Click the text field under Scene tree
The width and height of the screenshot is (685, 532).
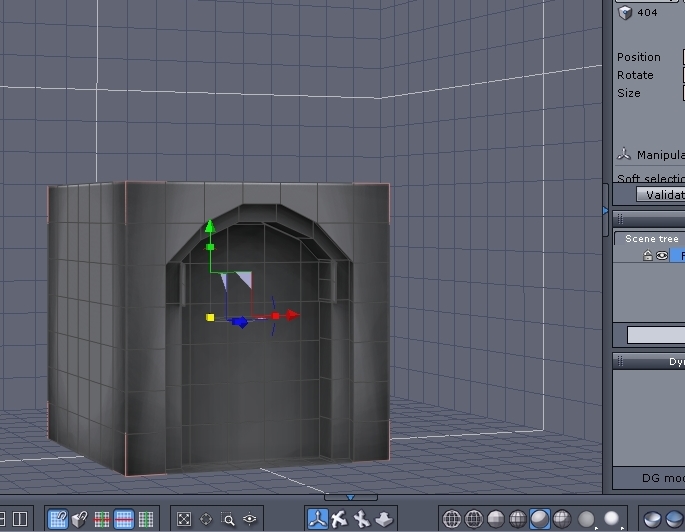(656, 335)
